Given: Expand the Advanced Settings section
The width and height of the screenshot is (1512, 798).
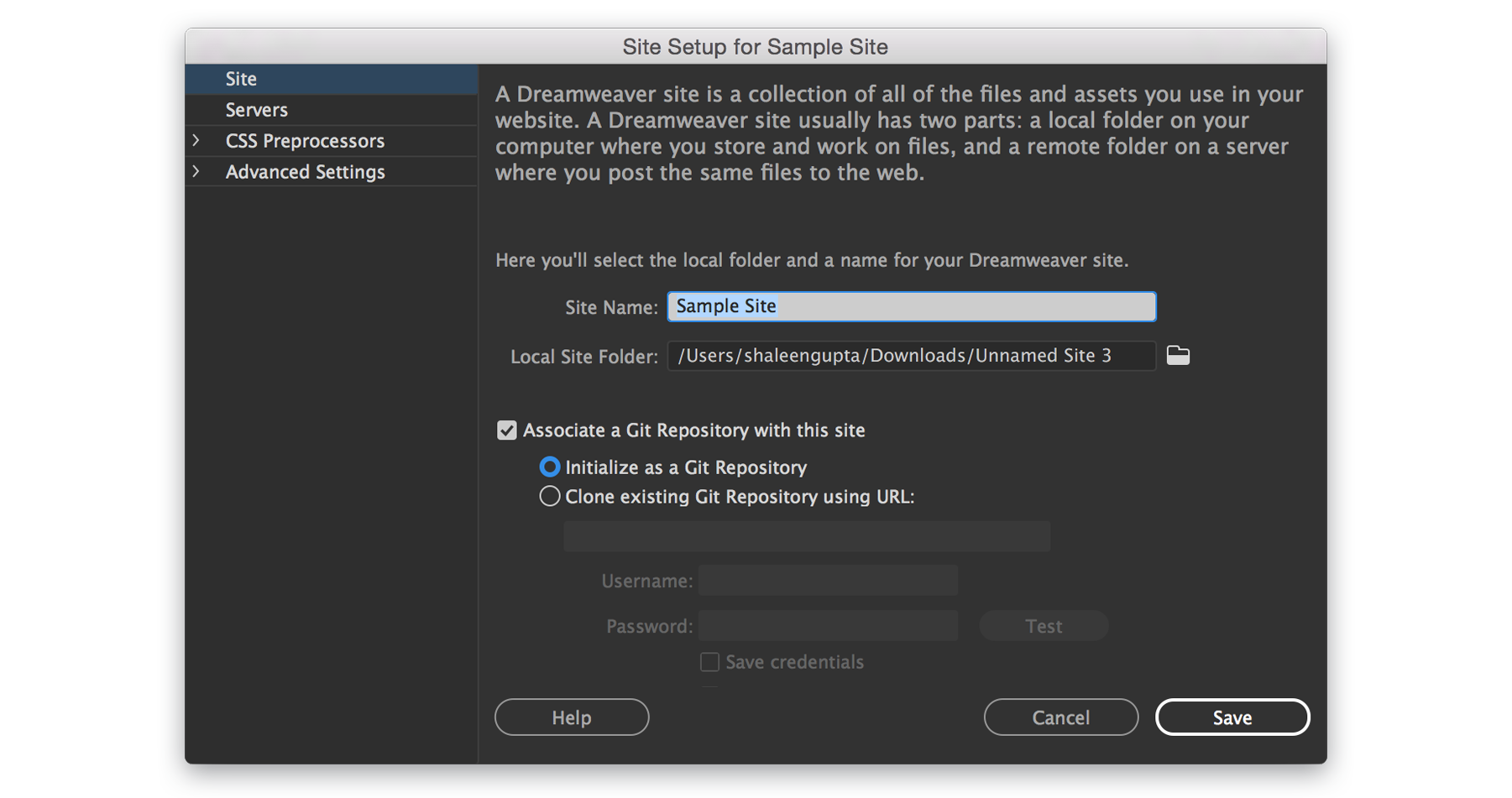Looking at the screenshot, I should click(x=196, y=171).
